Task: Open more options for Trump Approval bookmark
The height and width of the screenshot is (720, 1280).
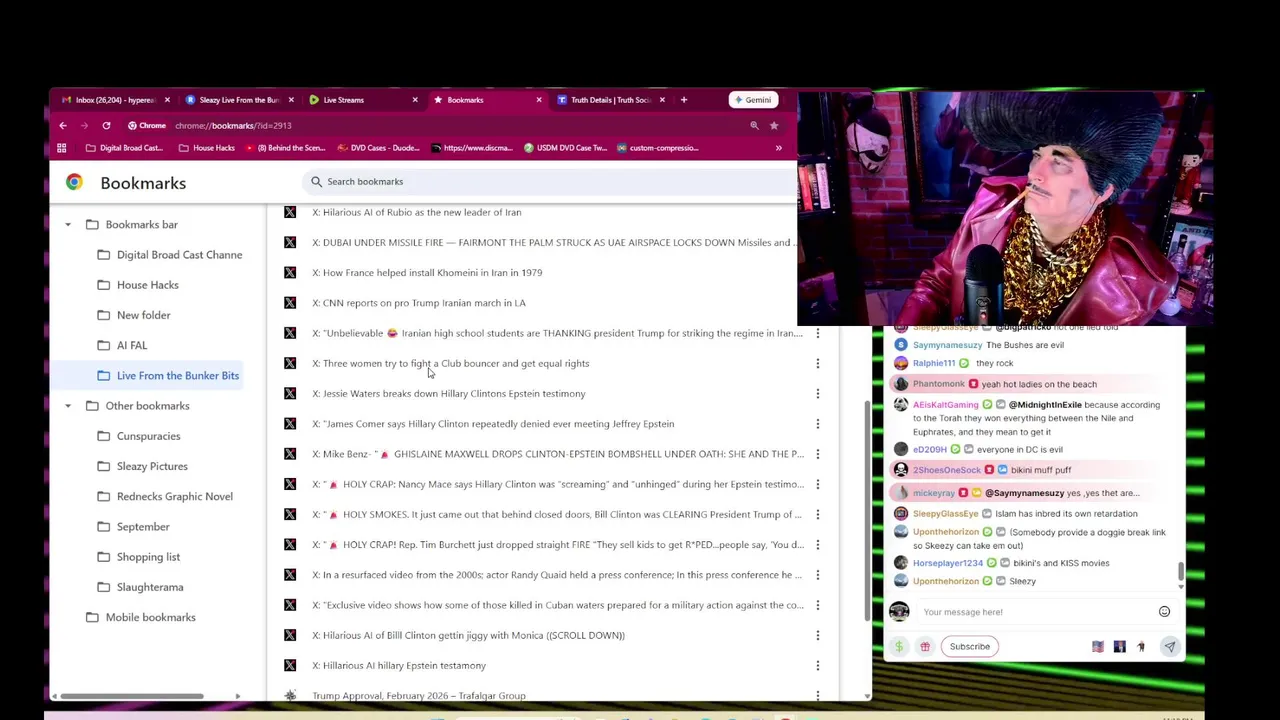Action: tap(817, 695)
